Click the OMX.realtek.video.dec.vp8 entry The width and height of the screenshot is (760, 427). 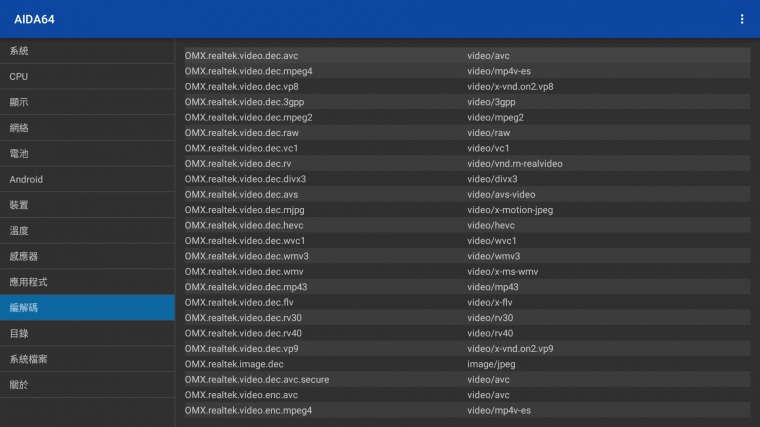(x=467, y=87)
